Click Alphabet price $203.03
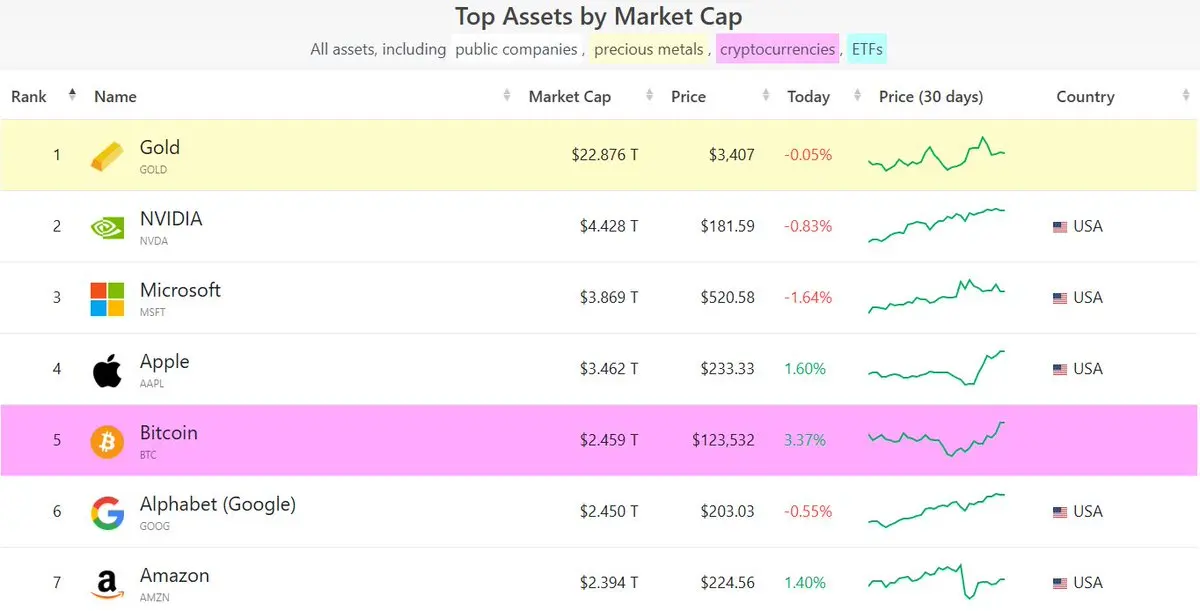Viewport: 1200px width, 611px height. (728, 512)
